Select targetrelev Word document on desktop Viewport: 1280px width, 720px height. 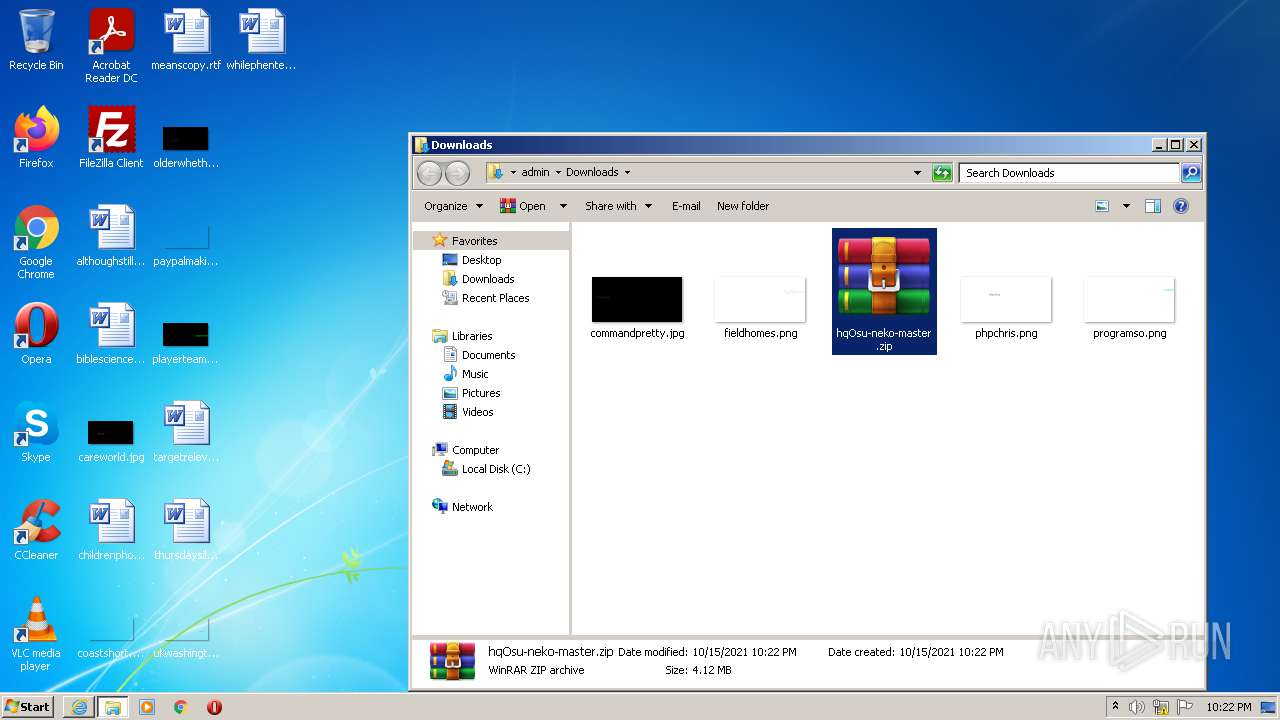click(186, 432)
